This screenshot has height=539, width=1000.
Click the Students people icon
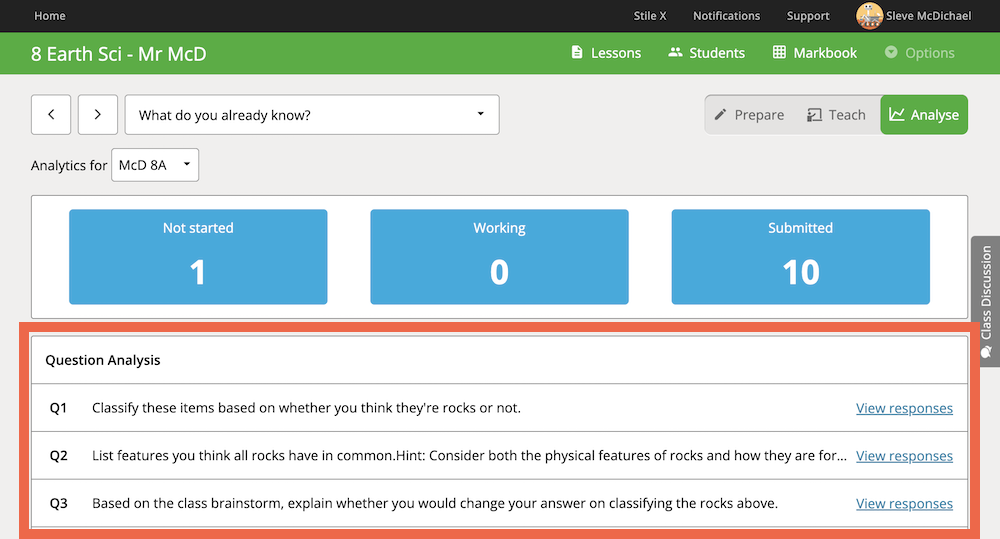point(675,52)
